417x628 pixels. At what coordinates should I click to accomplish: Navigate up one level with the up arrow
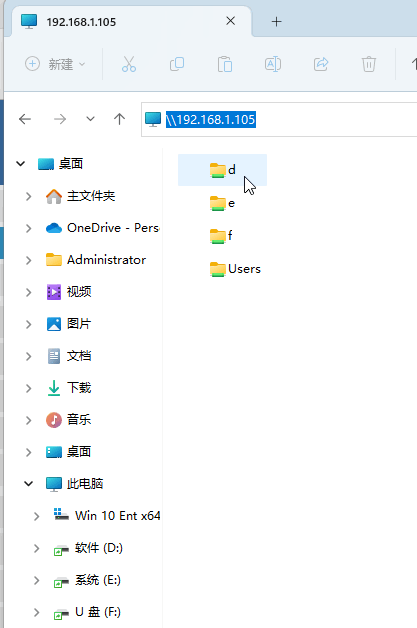point(119,119)
